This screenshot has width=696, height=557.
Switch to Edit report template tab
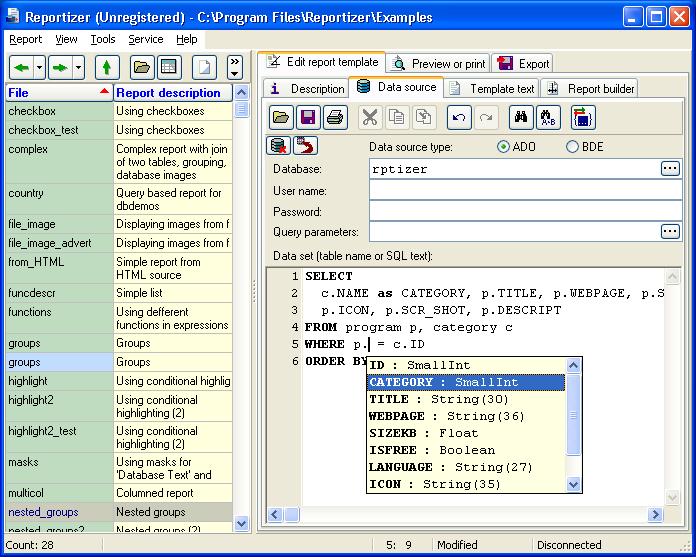[x=322, y=62]
